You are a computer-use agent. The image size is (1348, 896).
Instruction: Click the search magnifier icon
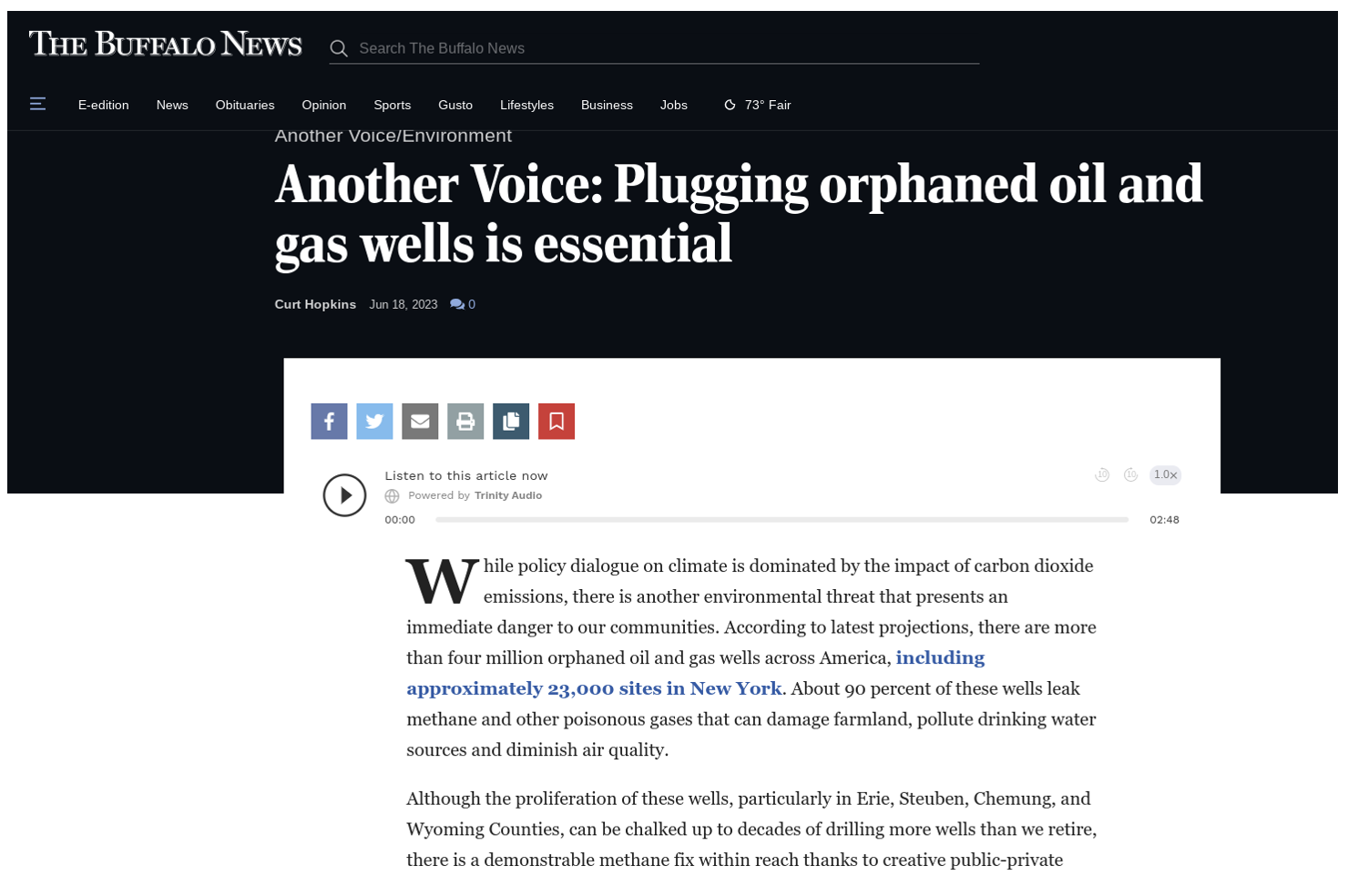click(x=339, y=48)
